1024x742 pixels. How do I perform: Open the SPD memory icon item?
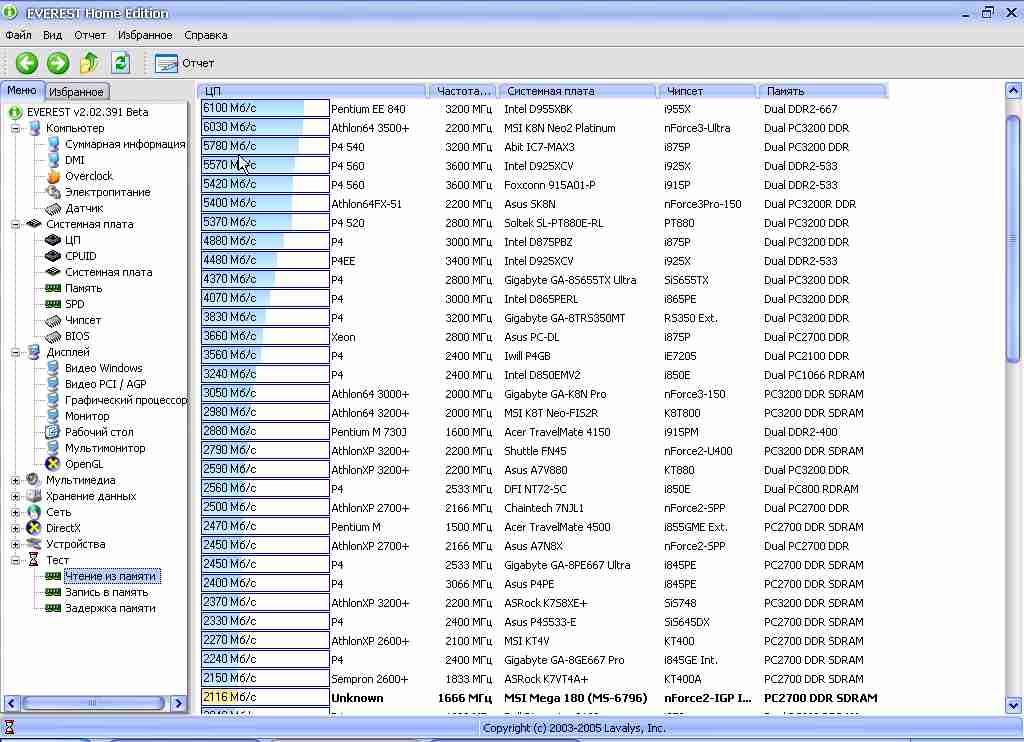point(74,304)
